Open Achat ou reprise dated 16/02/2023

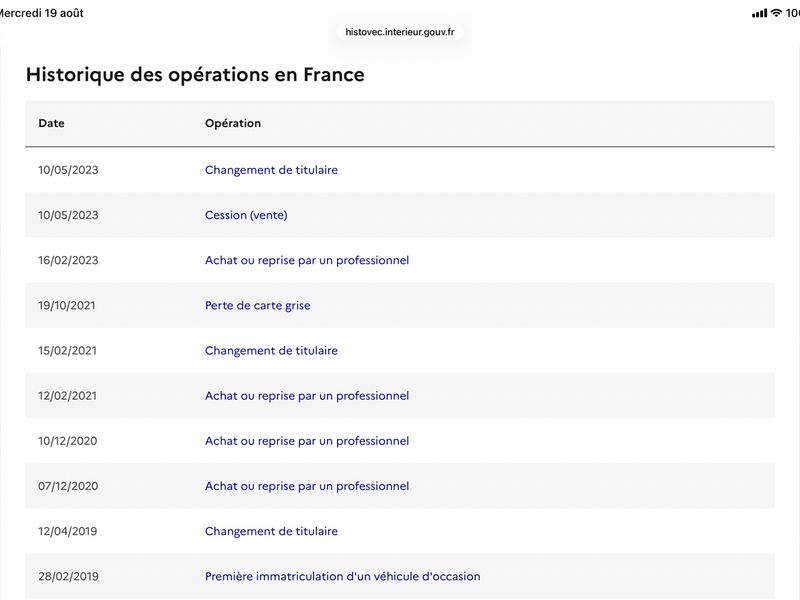(x=307, y=260)
